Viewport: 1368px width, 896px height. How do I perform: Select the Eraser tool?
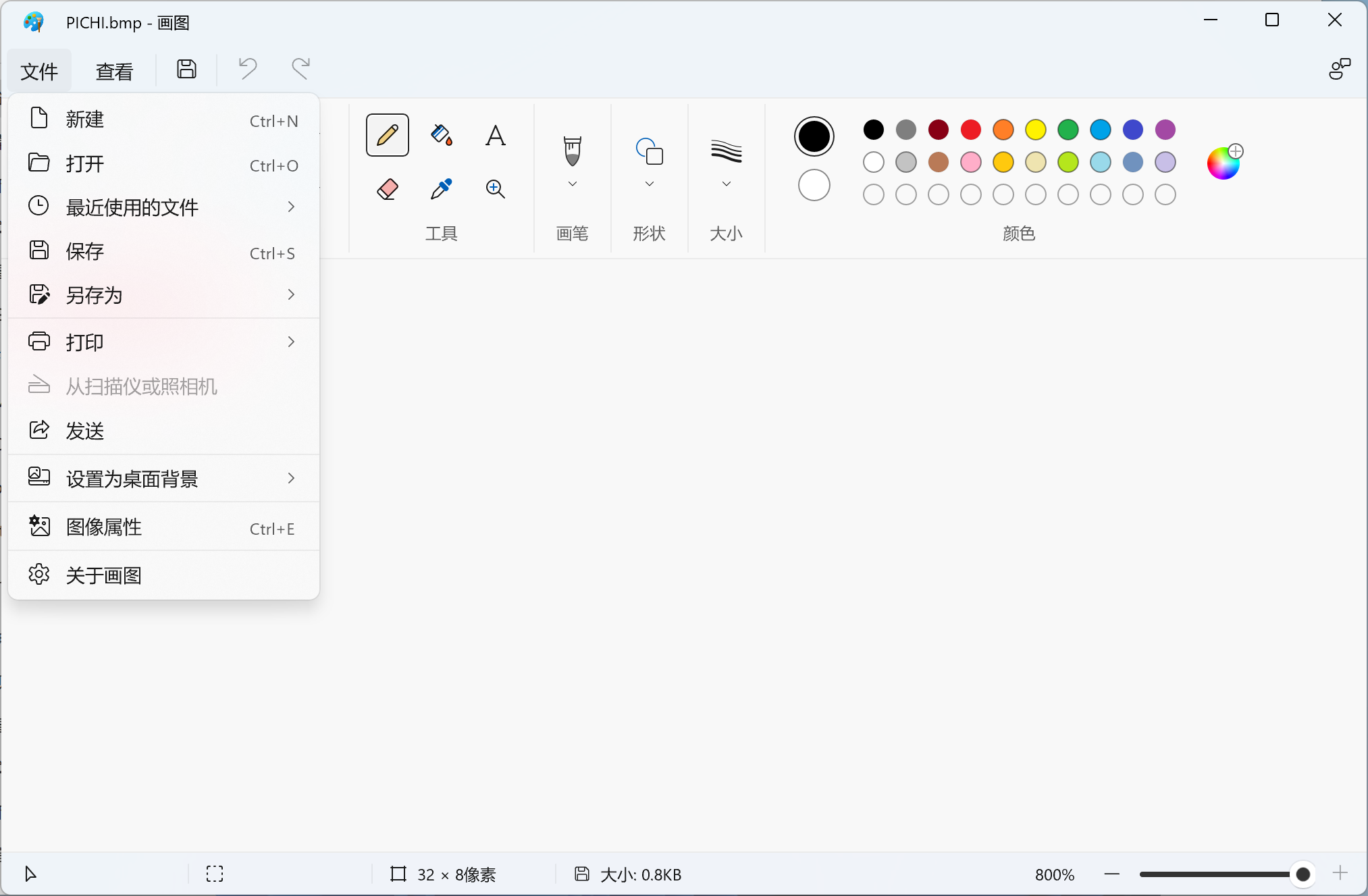pyautogui.click(x=387, y=189)
